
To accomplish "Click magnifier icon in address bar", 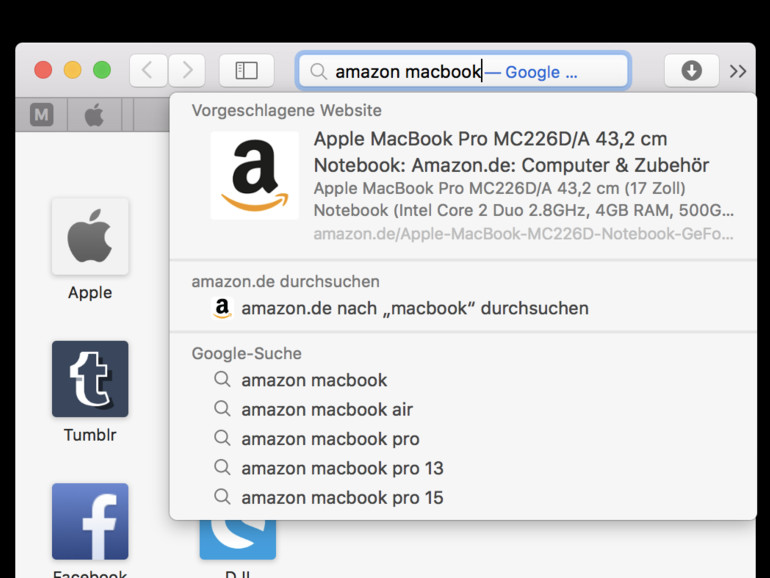I will coord(318,72).
